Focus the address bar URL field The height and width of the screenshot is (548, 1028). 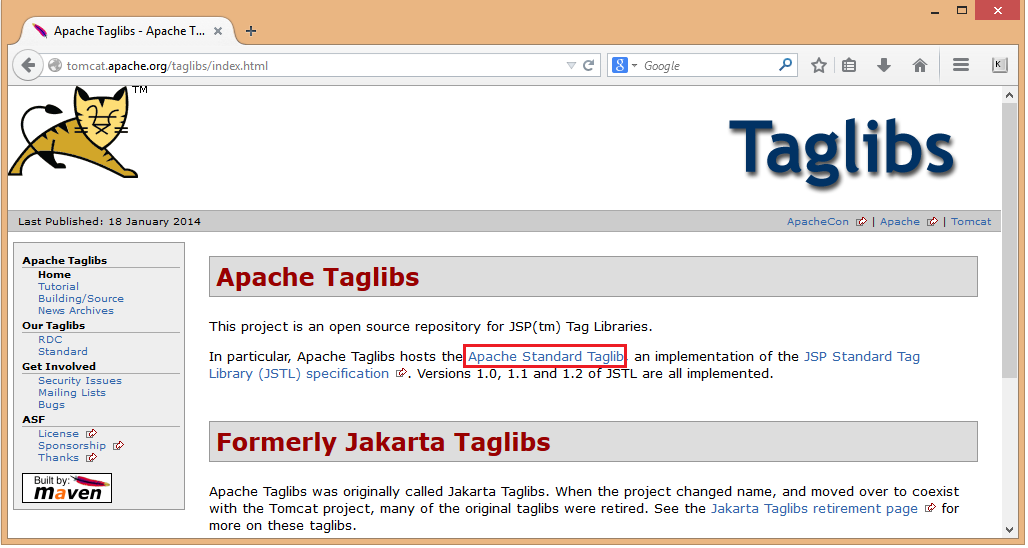(315, 66)
